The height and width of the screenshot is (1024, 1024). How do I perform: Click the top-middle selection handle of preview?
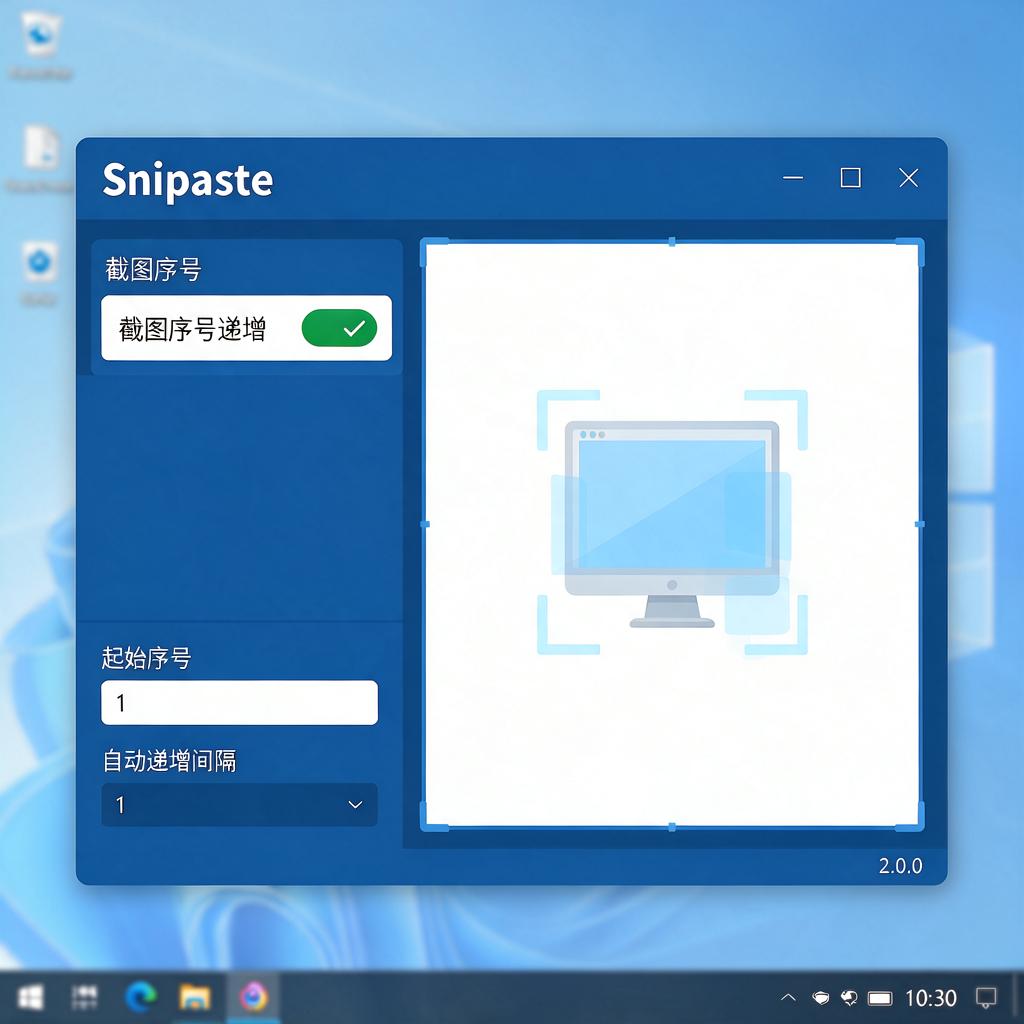[x=672, y=242]
